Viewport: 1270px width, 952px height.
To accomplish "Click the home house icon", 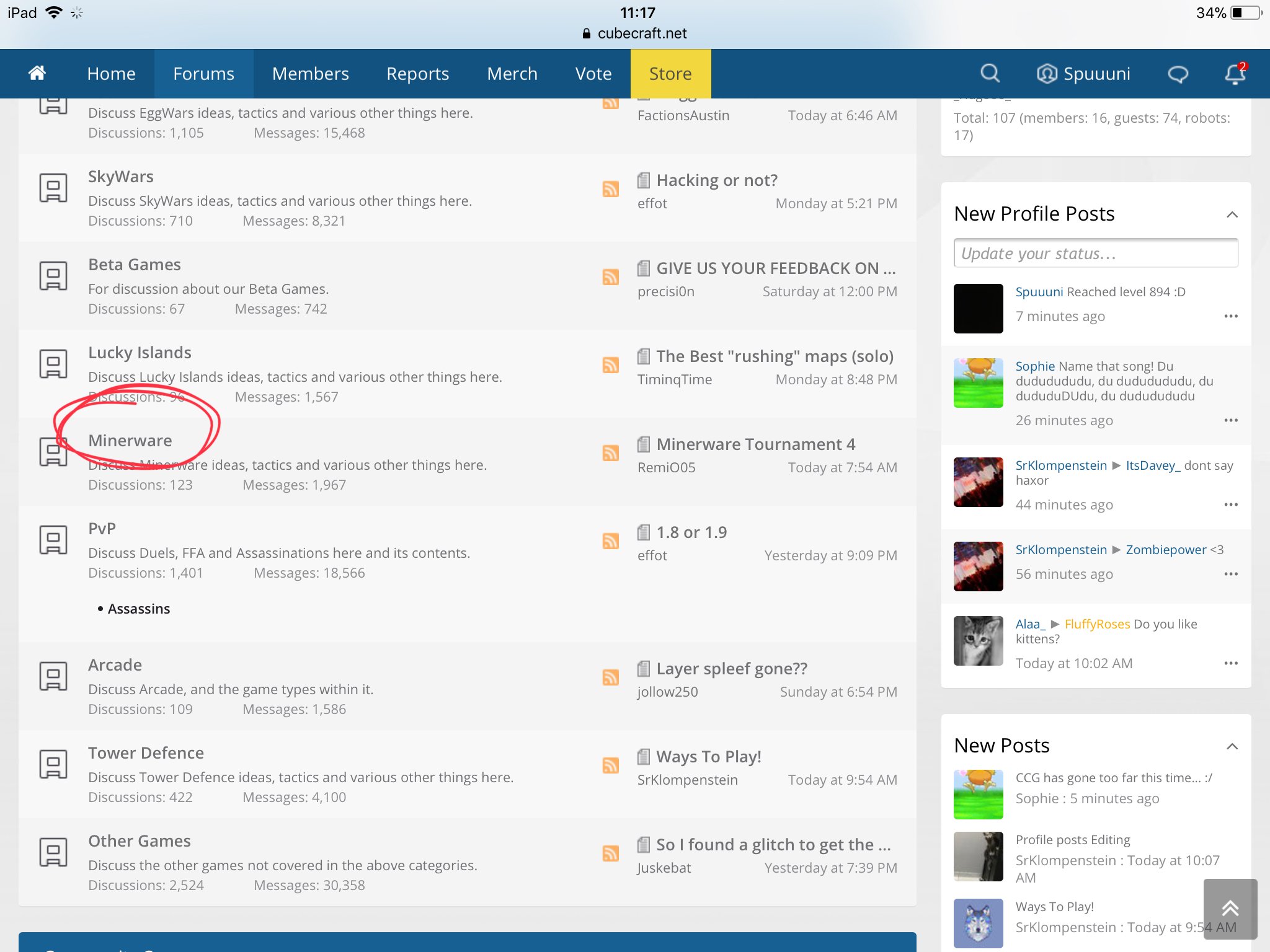I will (x=37, y=73).
